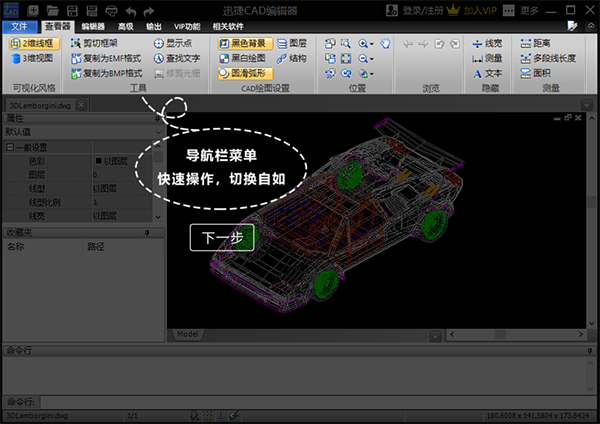Toggle pin on 命令行 command line panel
This screenshot has height=424, width=600.
[590, 351]
